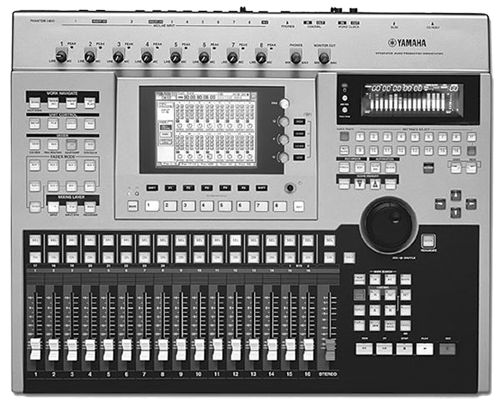The width and height of the screenshot is (500, 403).
Task: Switch channel 10 ON button
Action: click(199, 257)
